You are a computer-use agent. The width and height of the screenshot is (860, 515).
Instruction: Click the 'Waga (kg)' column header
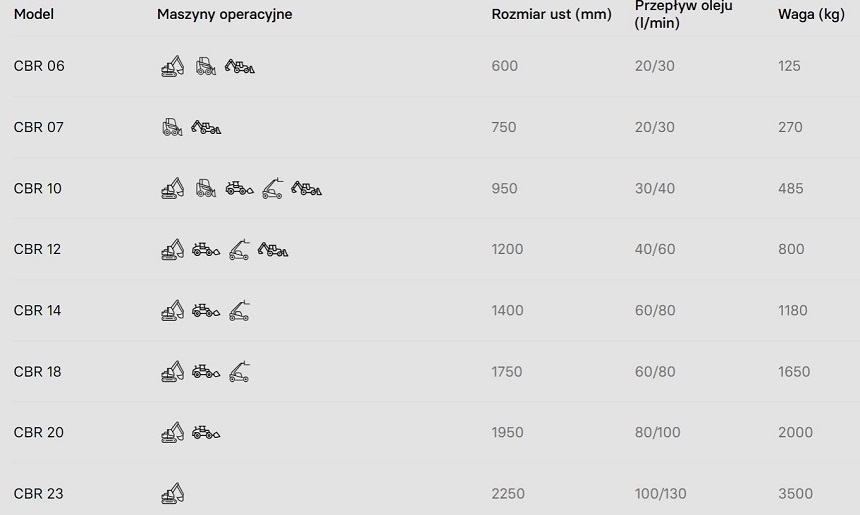[811, 15]
